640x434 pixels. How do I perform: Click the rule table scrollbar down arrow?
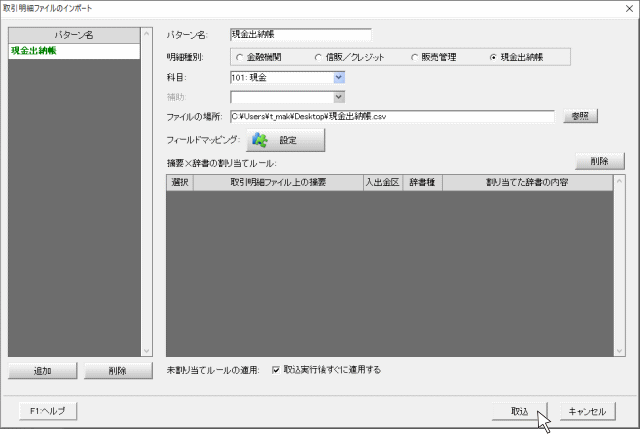(619, 351)
